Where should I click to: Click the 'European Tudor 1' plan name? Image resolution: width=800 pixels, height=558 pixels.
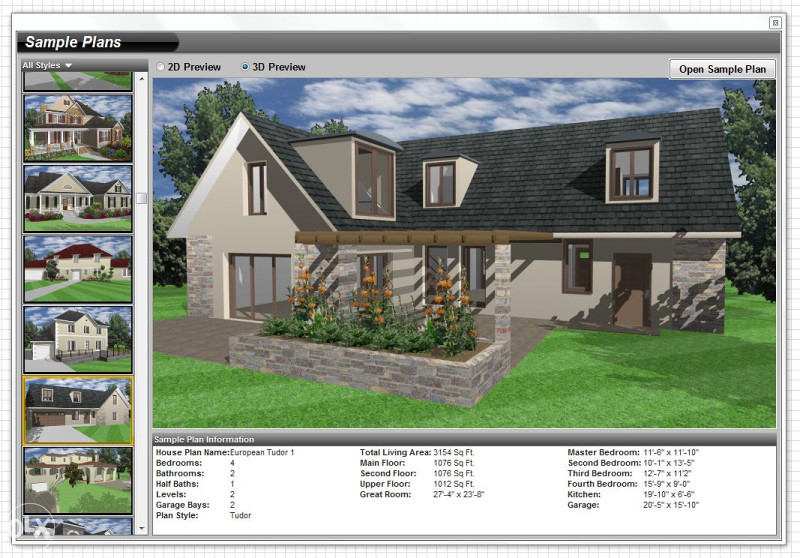click(262, 452)
